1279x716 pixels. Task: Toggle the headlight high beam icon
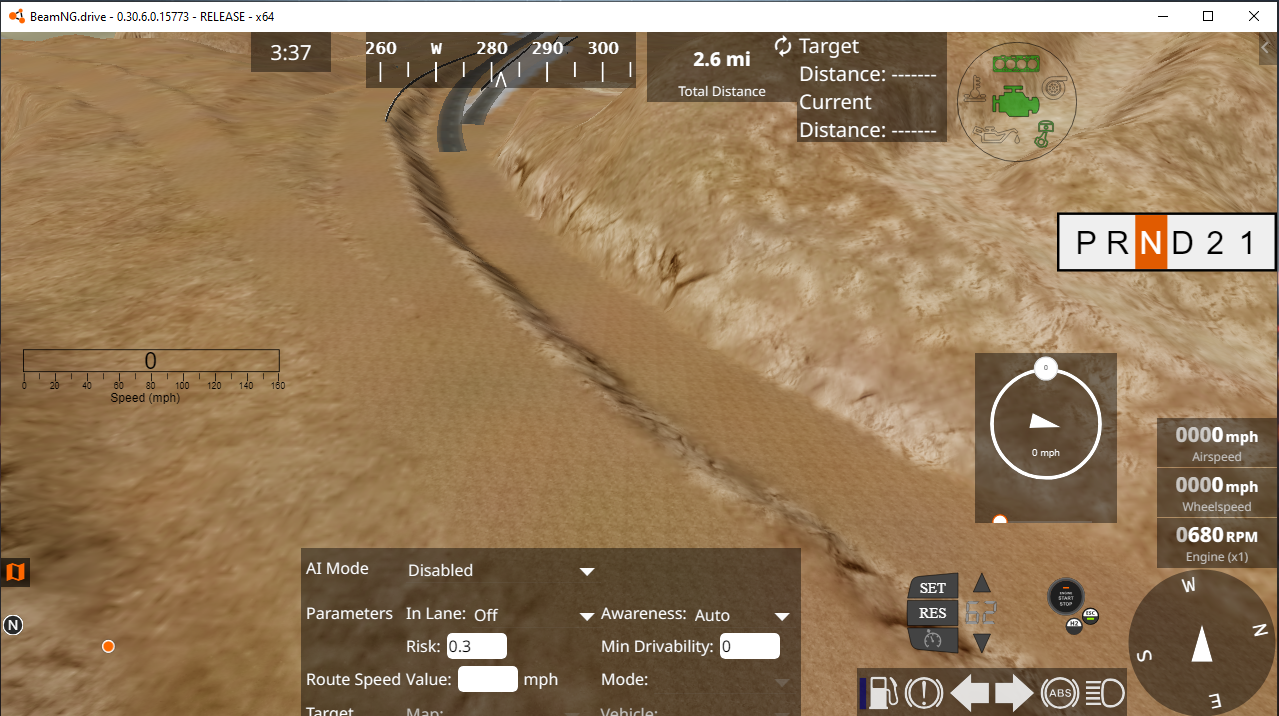point(1105,693)
